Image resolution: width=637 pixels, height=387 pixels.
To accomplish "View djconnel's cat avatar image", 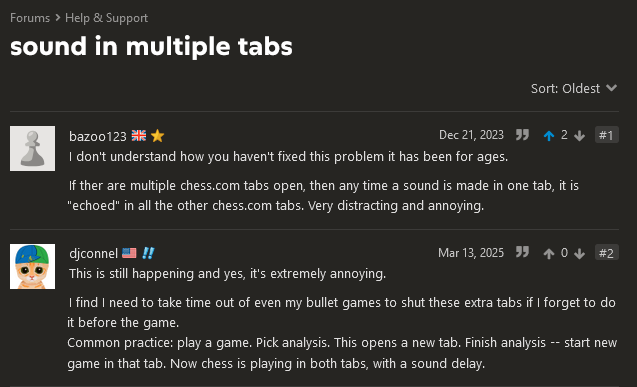I will [32, 266].
